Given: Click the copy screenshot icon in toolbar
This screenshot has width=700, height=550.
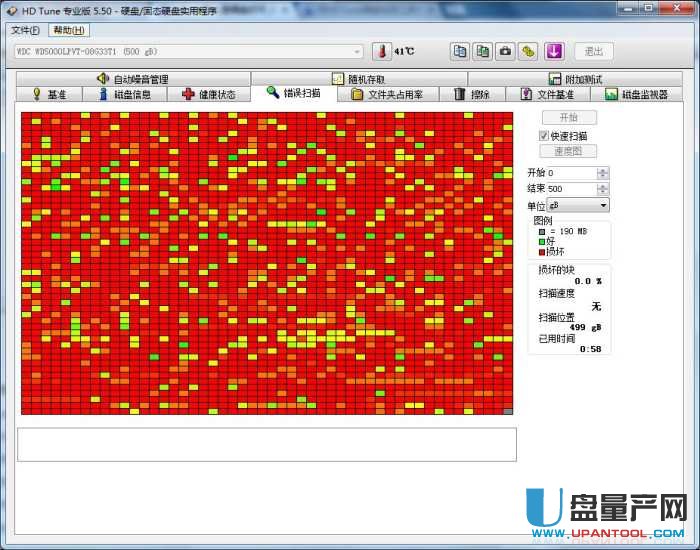Looking at the screenshot, I should click(x=483, y=51).
